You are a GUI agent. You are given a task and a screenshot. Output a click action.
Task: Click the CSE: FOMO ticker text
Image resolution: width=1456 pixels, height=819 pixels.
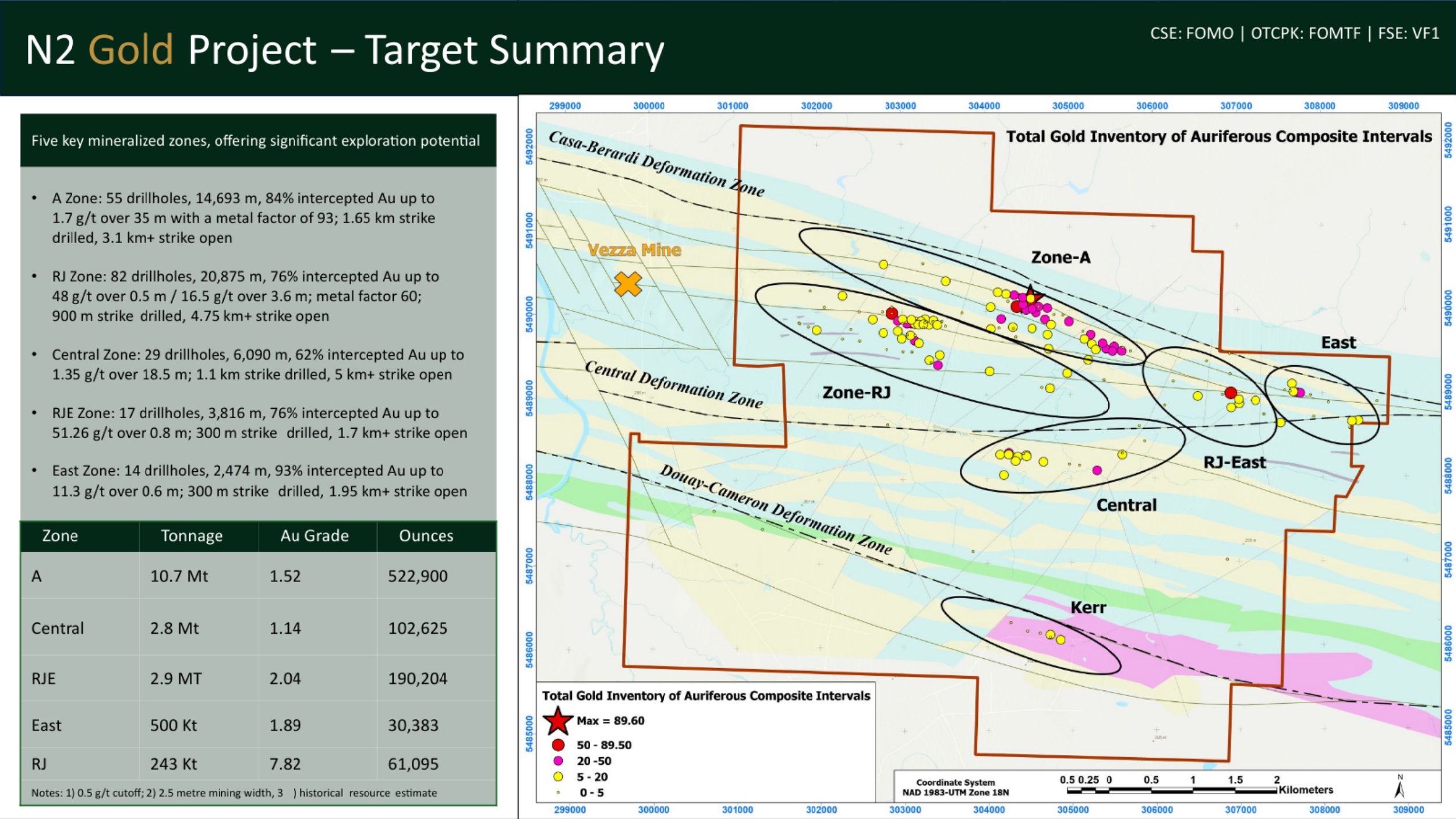[x=1191, y=33]
